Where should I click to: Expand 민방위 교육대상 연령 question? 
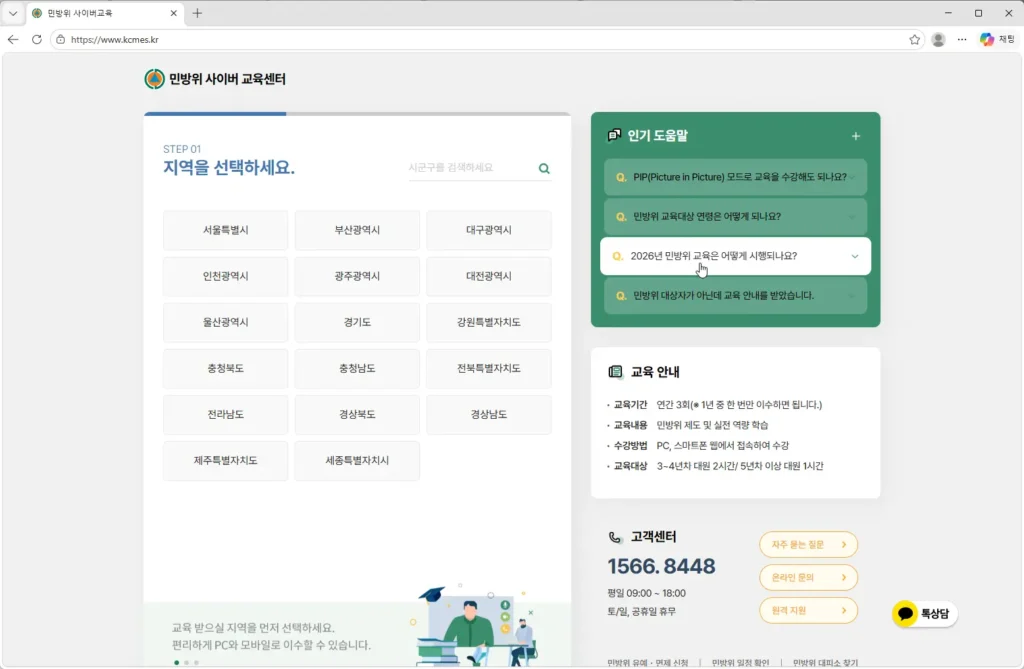[x=735, y=216]
